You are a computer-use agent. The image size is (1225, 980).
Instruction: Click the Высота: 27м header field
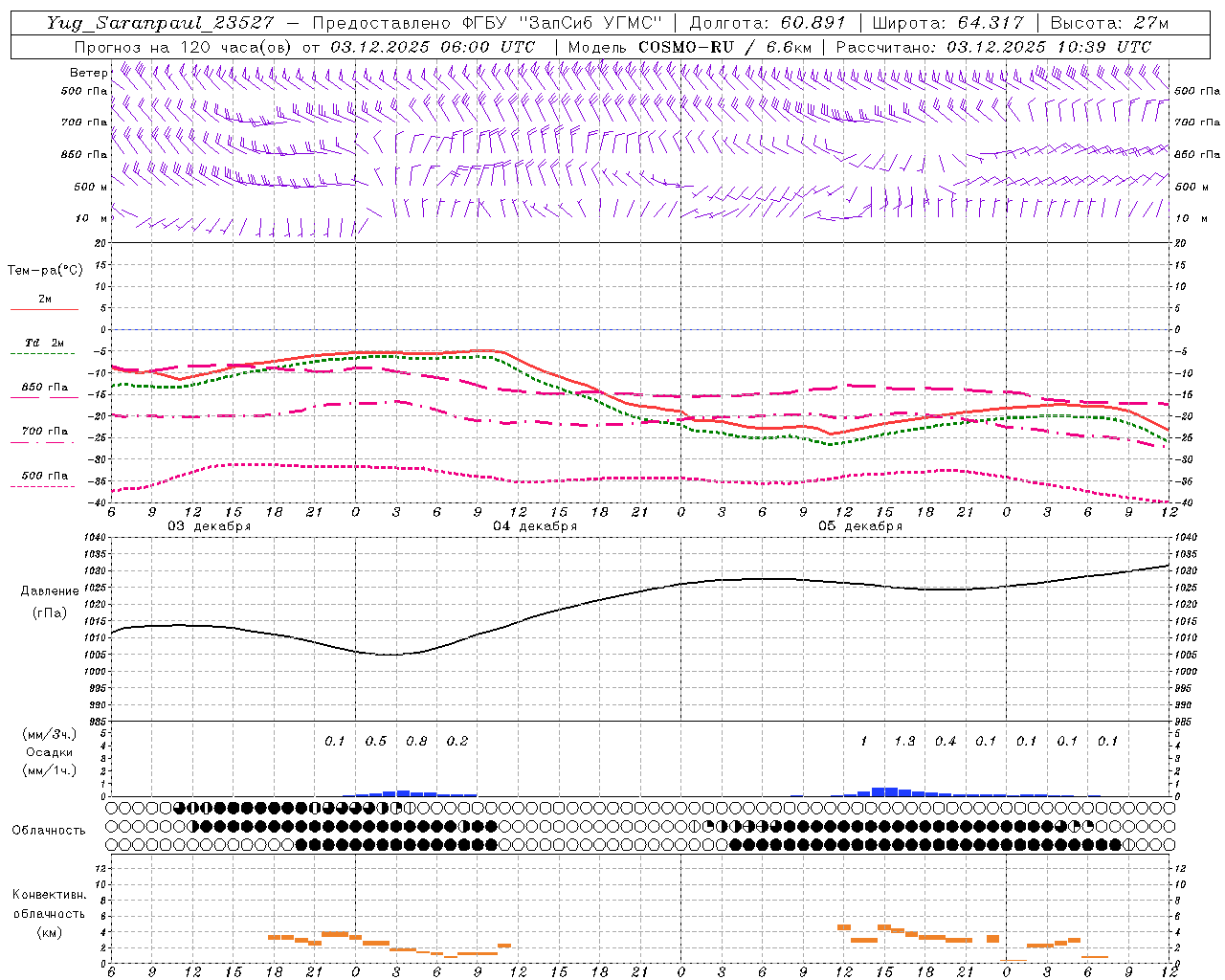tap(1109, 23)
